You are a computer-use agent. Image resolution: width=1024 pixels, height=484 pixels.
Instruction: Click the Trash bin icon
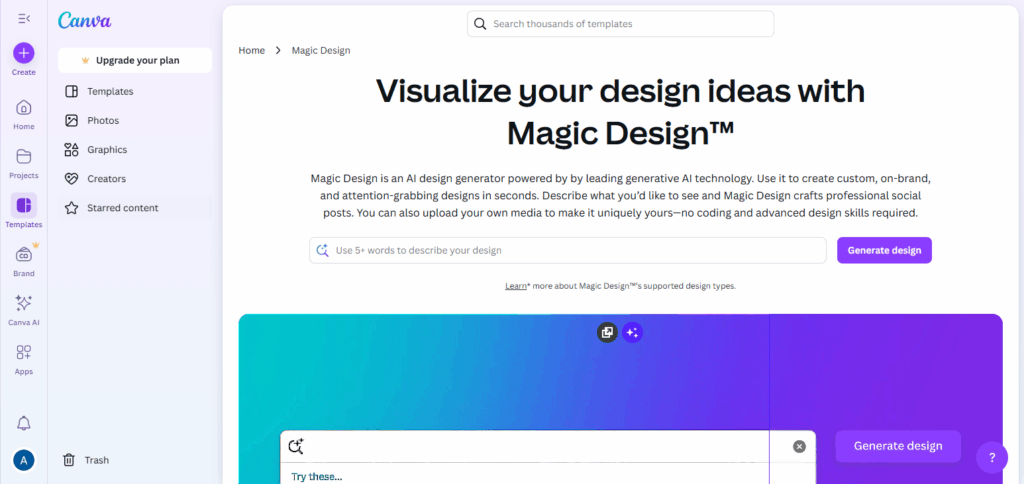click(69, 460)
